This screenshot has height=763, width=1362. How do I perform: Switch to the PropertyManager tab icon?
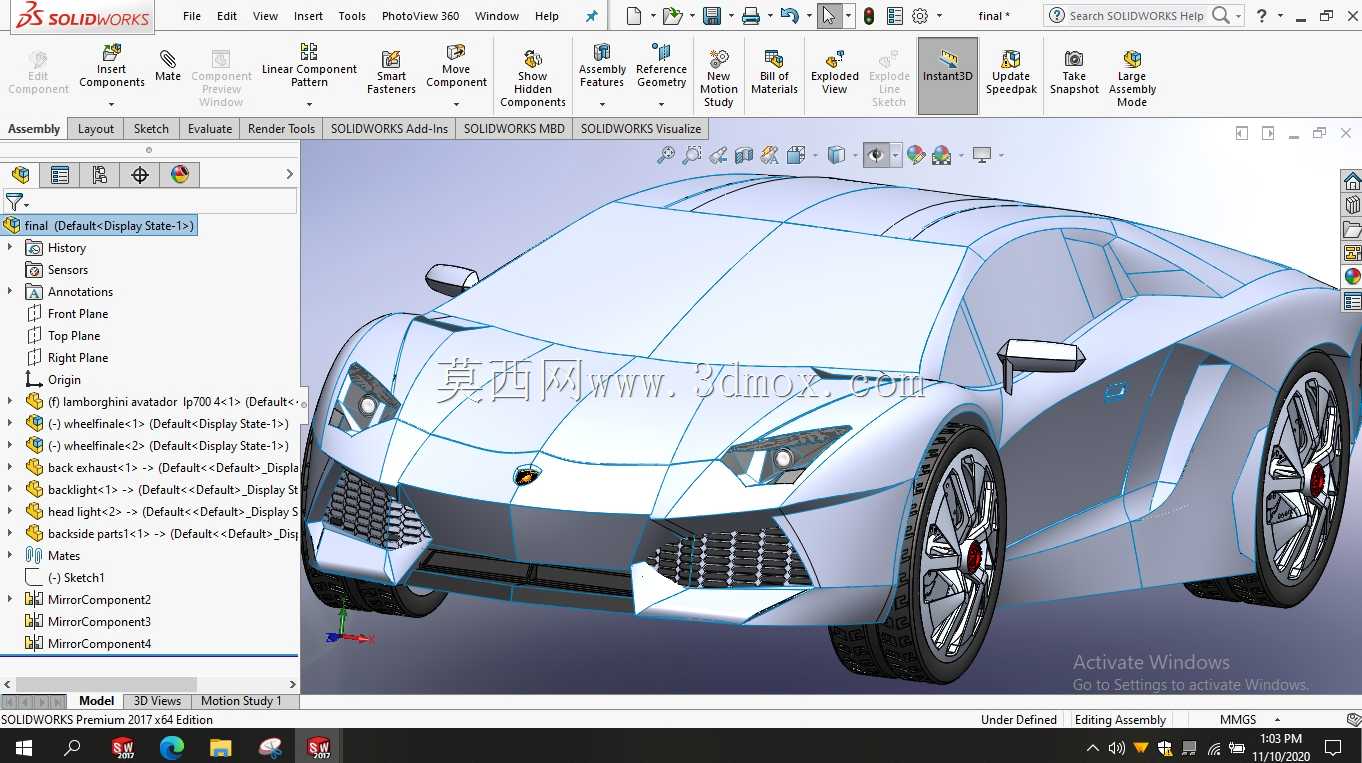[60, 175]
